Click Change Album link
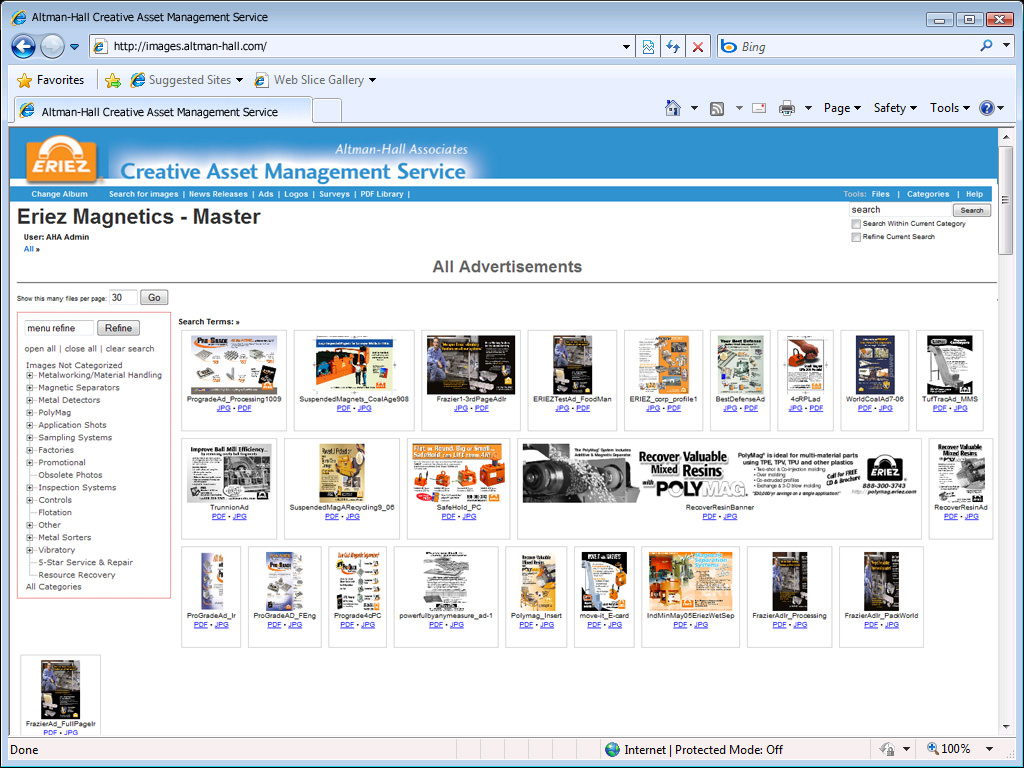This screenshot has width=1024, height=768. (59, 194)
